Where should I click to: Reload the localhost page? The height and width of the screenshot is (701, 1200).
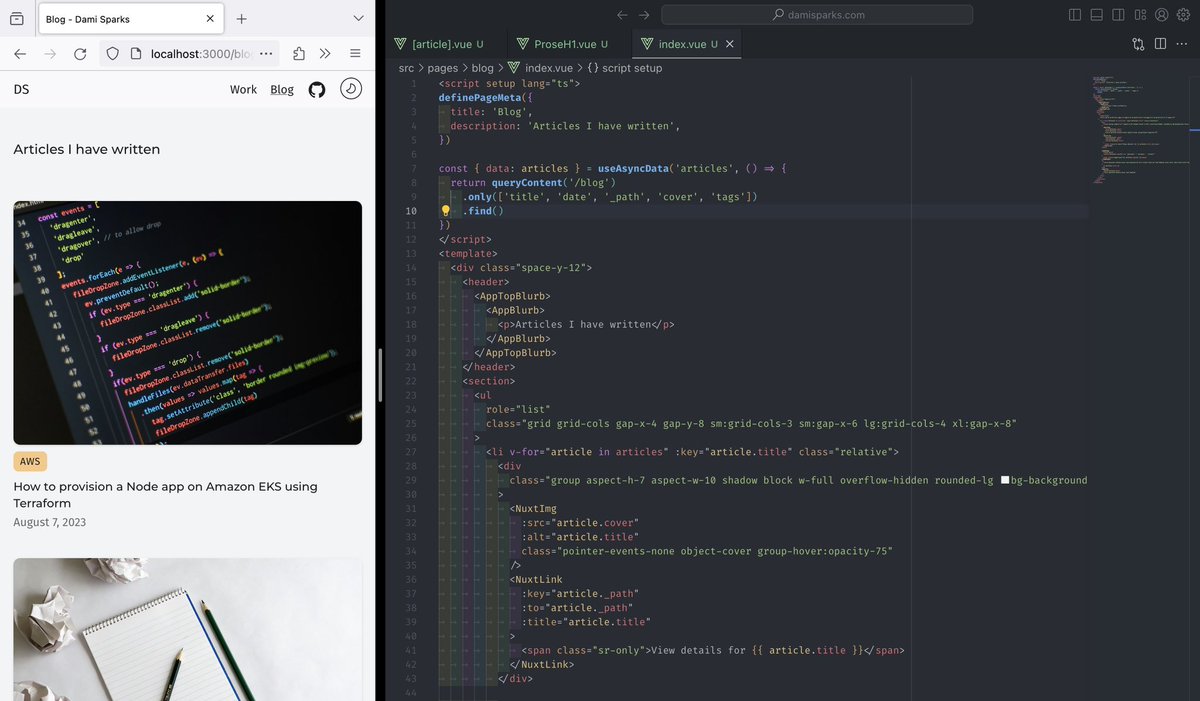[80, 54]
